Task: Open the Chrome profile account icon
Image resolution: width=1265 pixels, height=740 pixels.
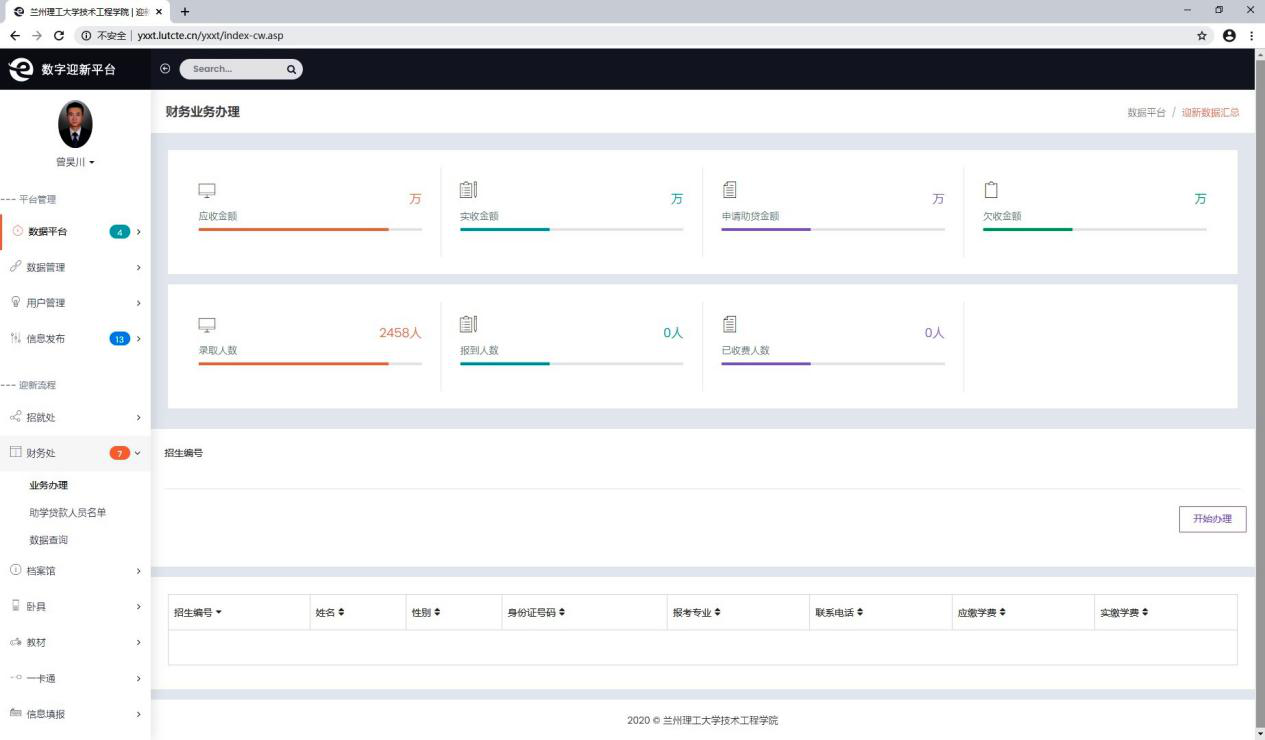Action: tap(1229, 35)
